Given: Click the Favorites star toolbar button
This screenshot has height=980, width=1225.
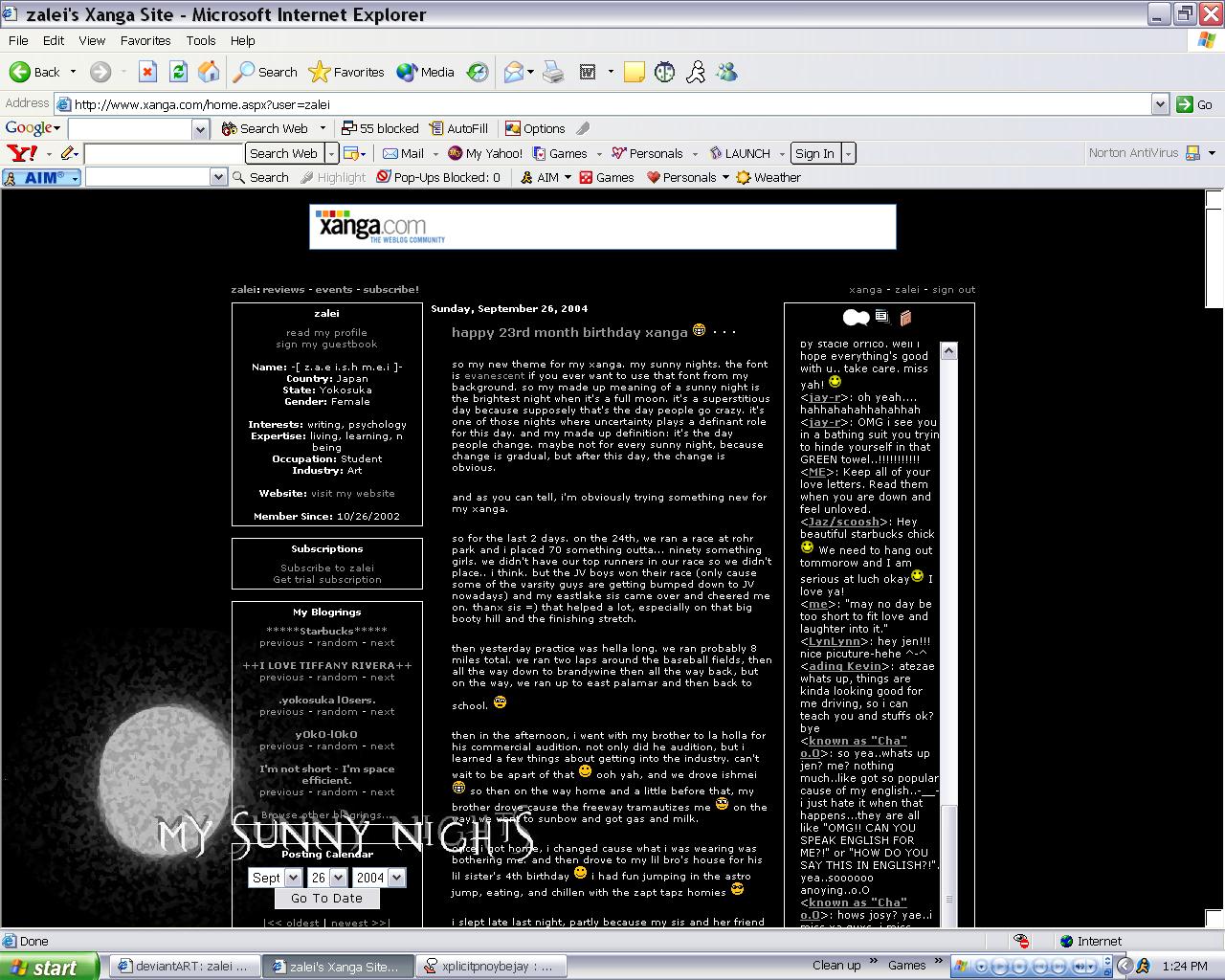Looking at the screenshot, I should (346, 72).
